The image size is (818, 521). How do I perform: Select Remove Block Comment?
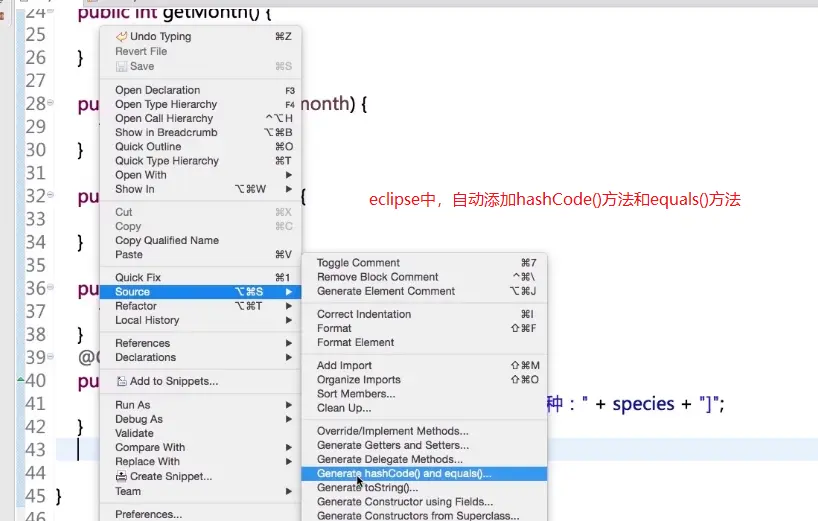point(424,277)
